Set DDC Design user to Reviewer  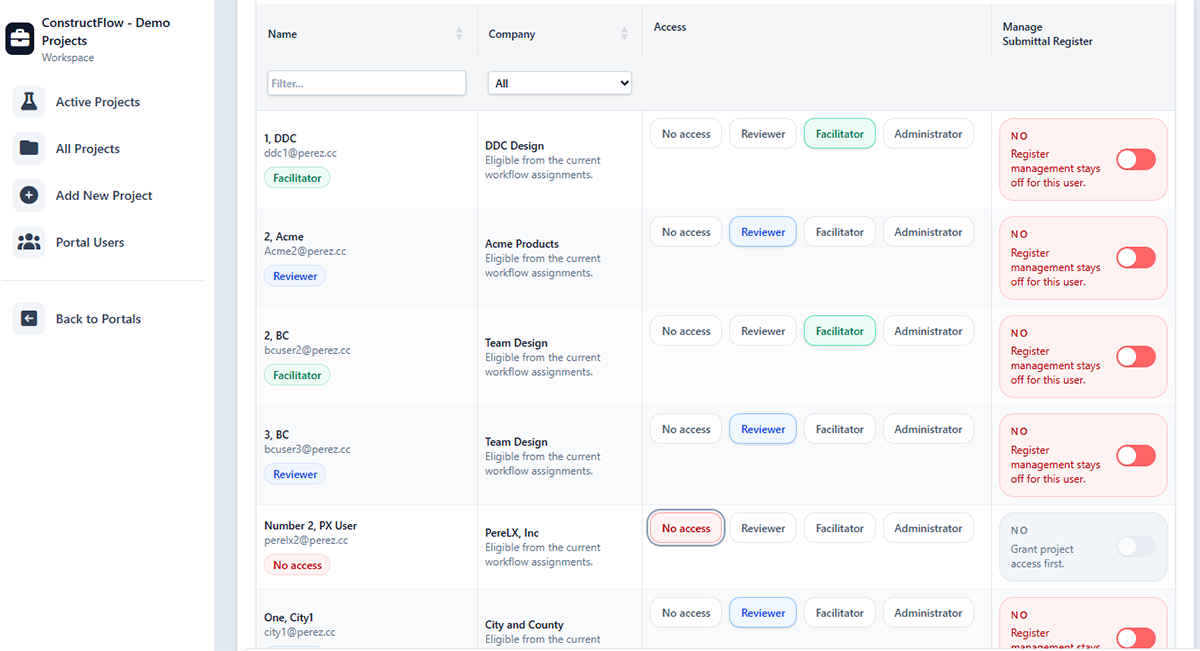[763, 134]
